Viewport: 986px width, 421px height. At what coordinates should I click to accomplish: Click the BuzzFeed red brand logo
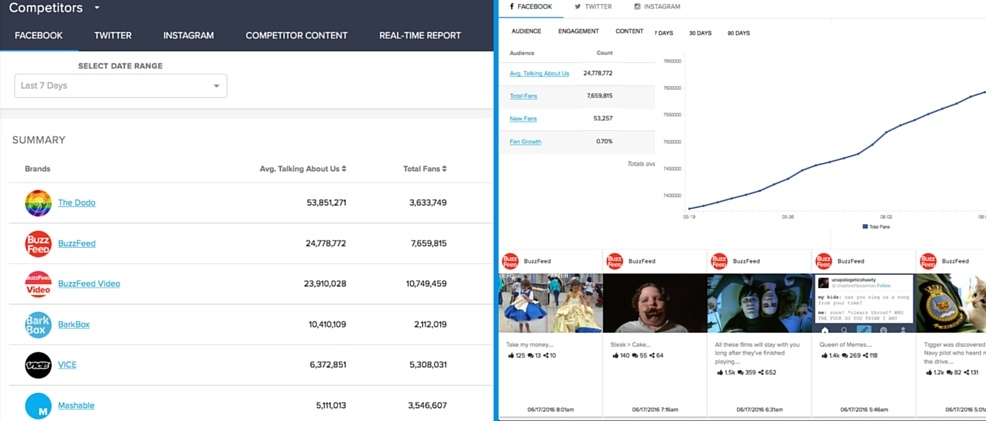point(38,243)
